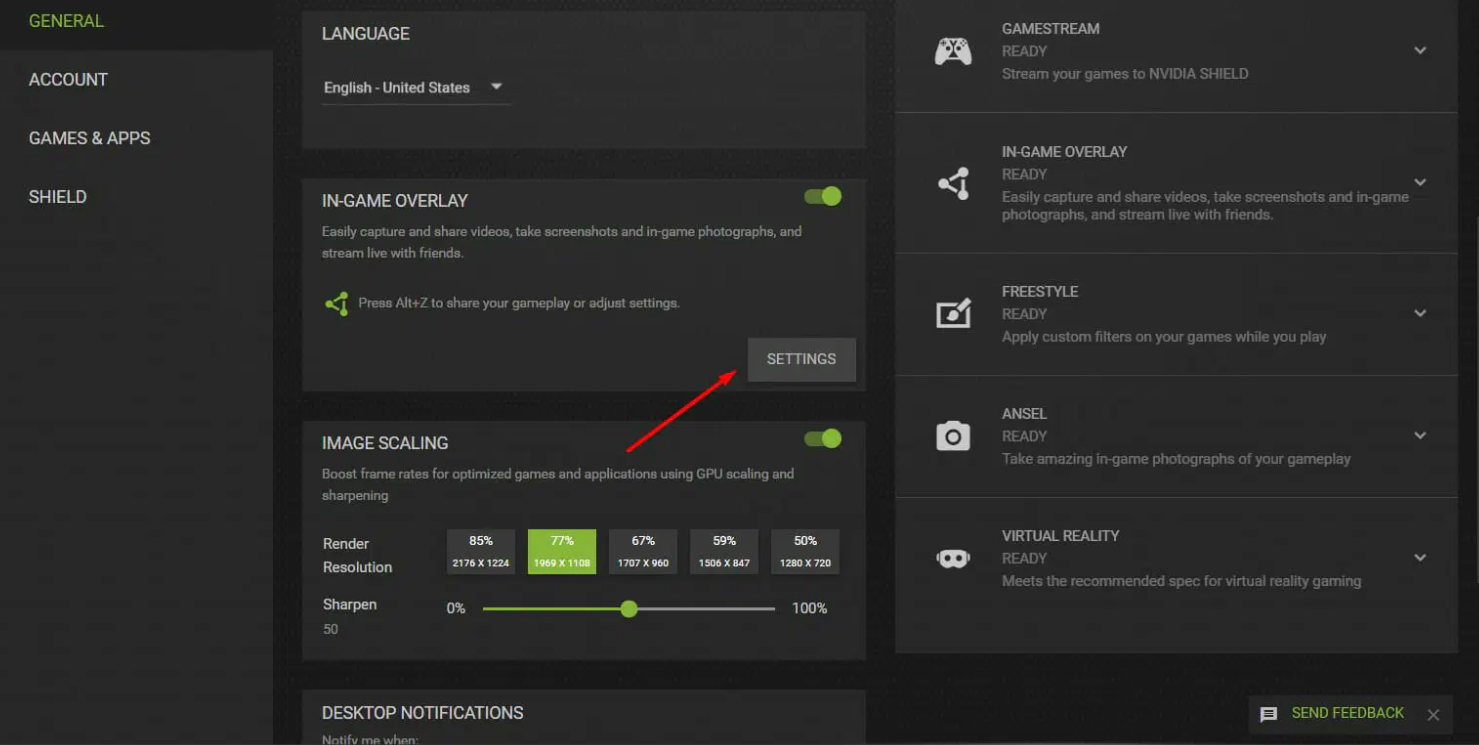The width and height of the screenshot is (1479, 745).
Task: Open In-Game Overlay Settings button
Action: pos(801,359)
